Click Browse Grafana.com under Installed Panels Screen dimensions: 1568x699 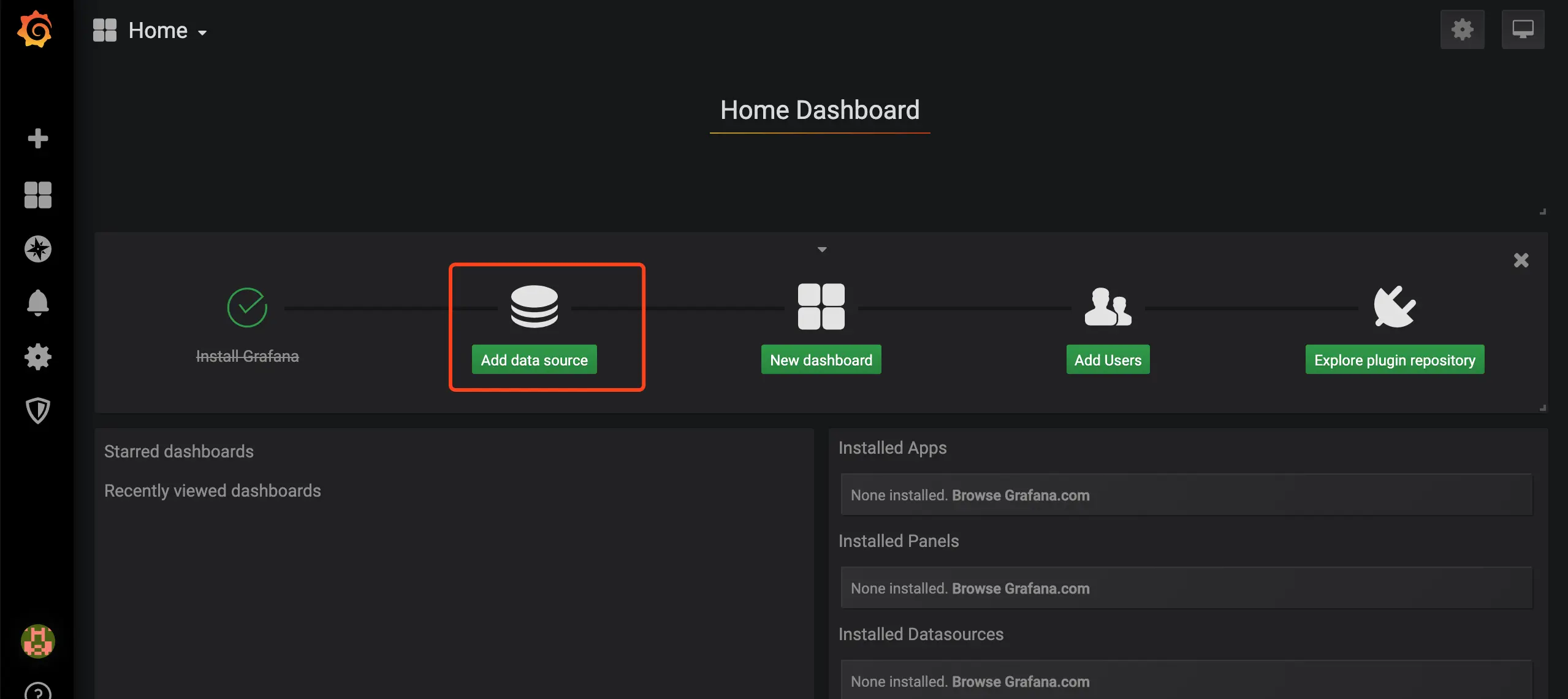point(1020,589)
